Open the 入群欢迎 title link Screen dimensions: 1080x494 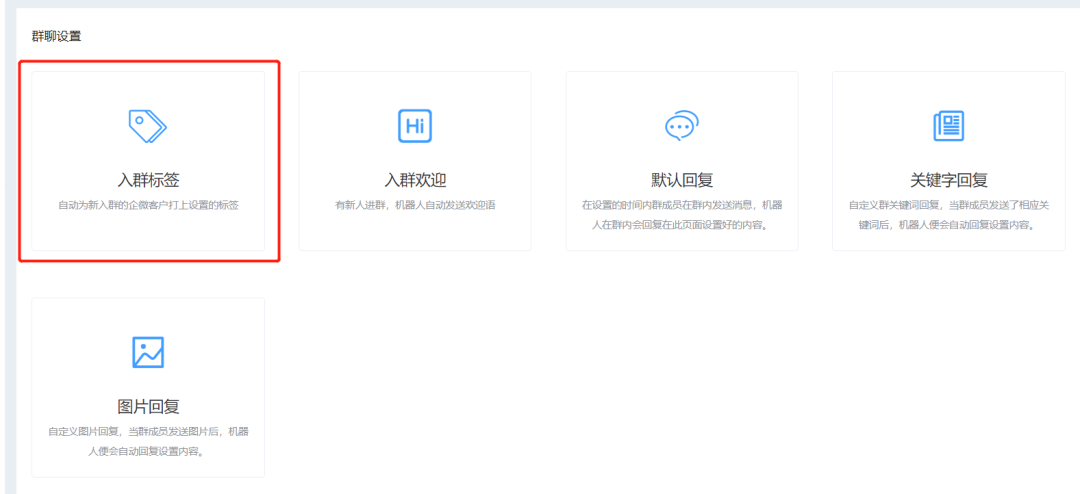coord(415,180)
